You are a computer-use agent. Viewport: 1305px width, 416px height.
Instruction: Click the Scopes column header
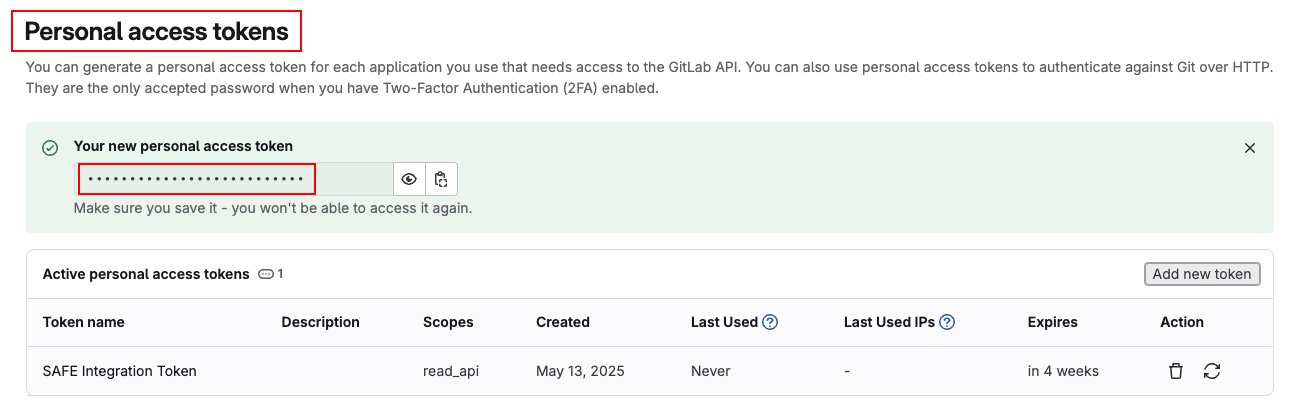click(448, 322)
